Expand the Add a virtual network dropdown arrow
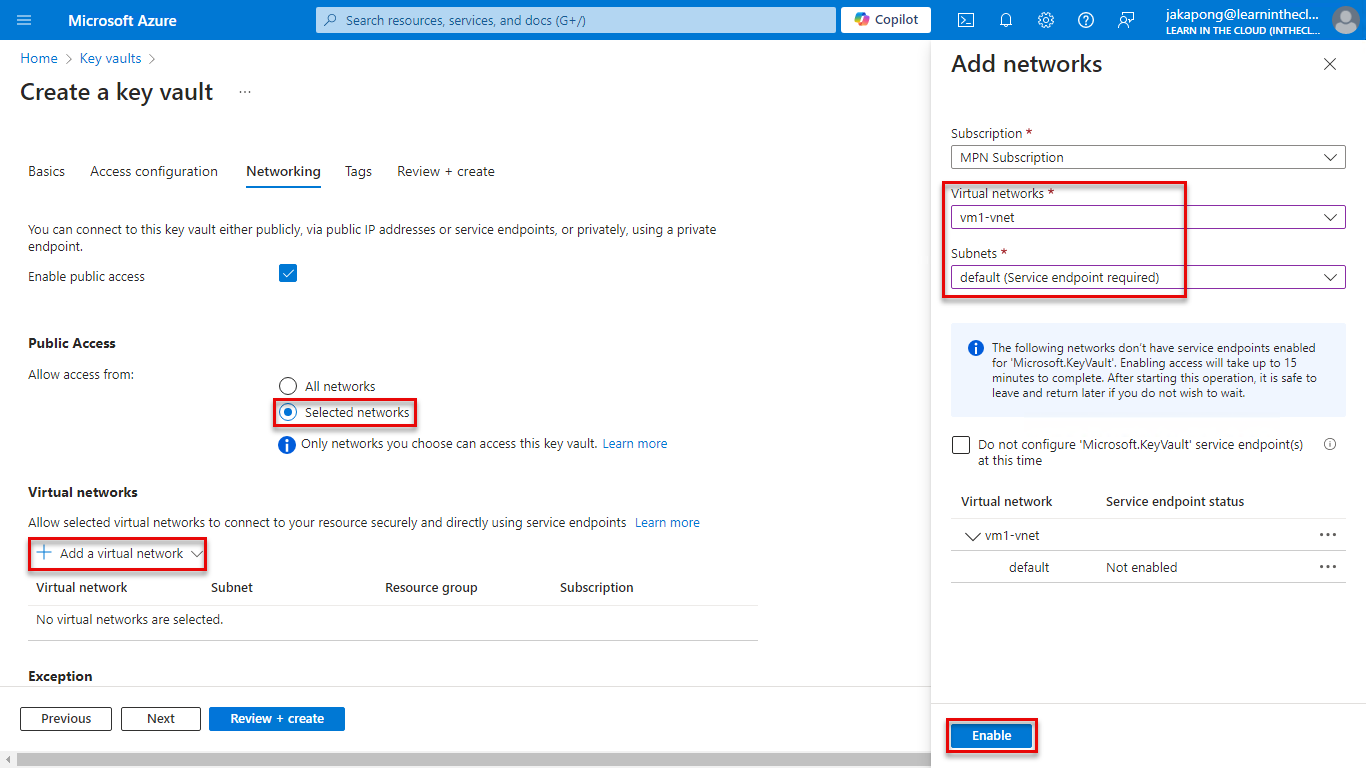 197,553
